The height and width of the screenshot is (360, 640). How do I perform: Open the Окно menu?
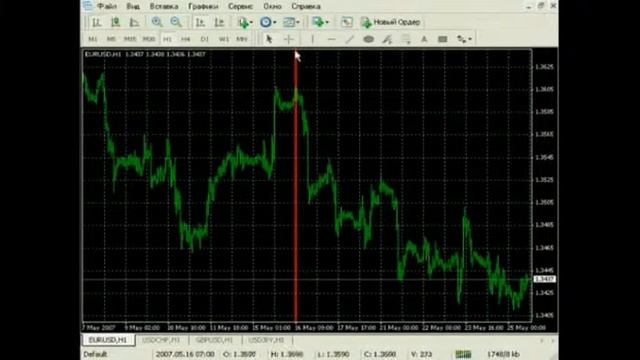[272, 7]
